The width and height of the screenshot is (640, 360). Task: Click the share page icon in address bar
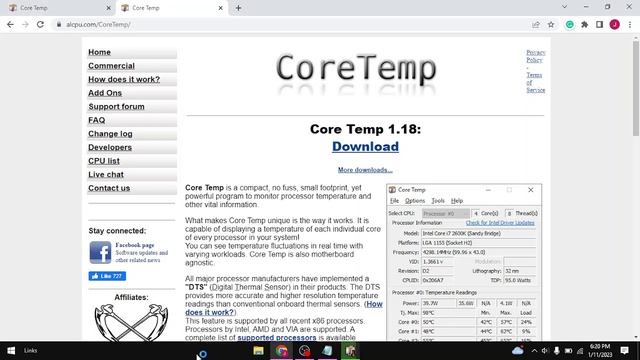click(x=536, y=24)
